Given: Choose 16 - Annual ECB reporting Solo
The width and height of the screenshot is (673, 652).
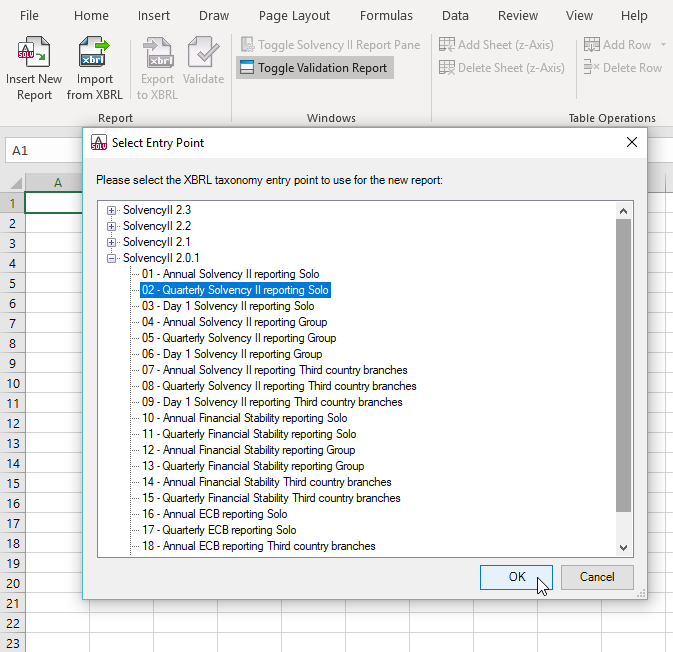Looking at the screenshot, I should click(x=214, y=514).
